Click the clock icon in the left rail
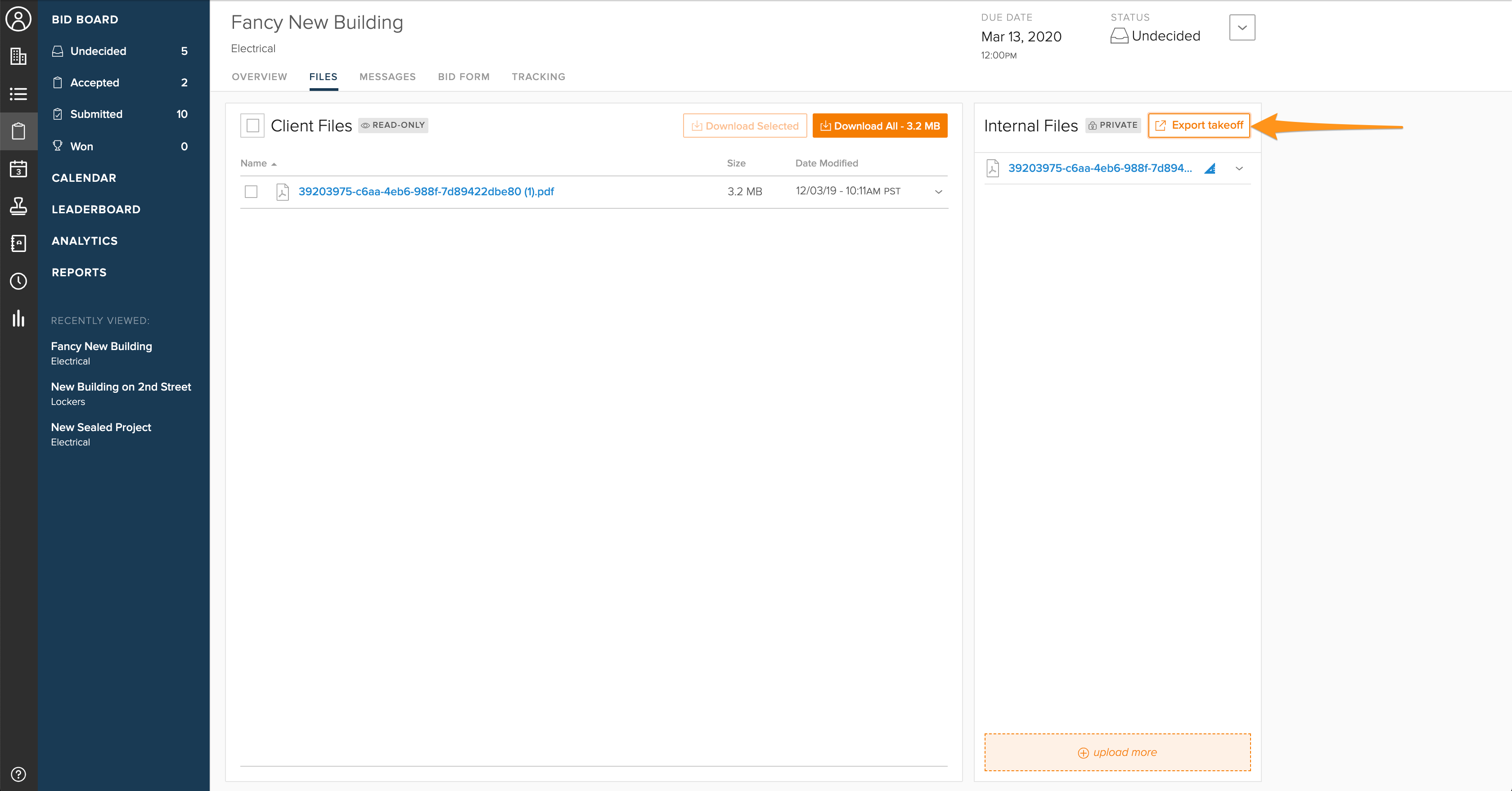1512x791 pixels. pyautogui.click(x=18, y=281)
